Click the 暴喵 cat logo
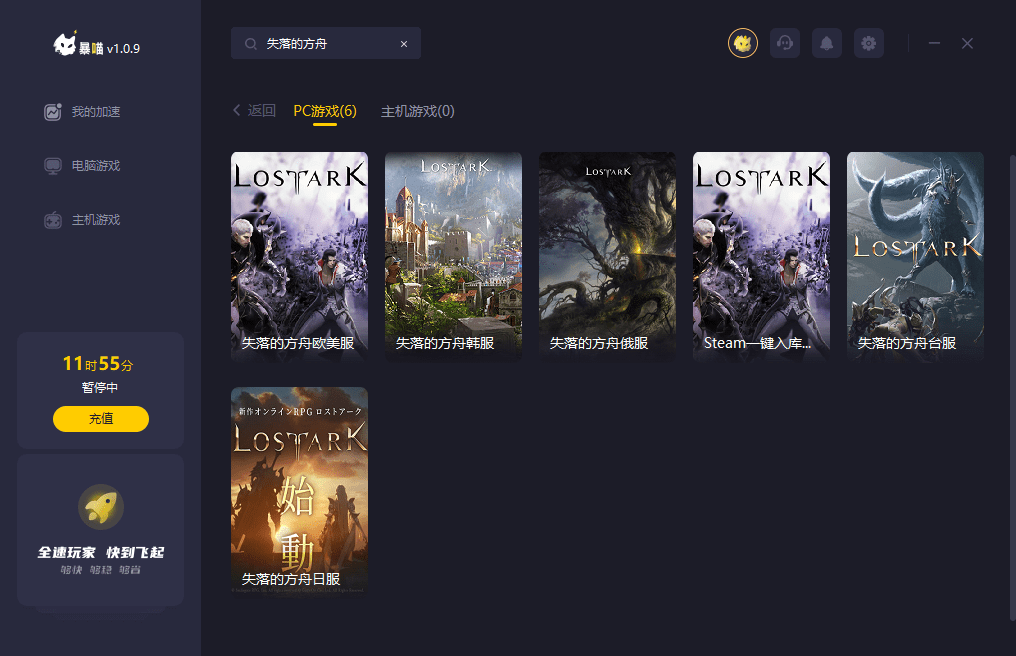Viewport: 1016px width, 656px height. [x=66, y=45]
